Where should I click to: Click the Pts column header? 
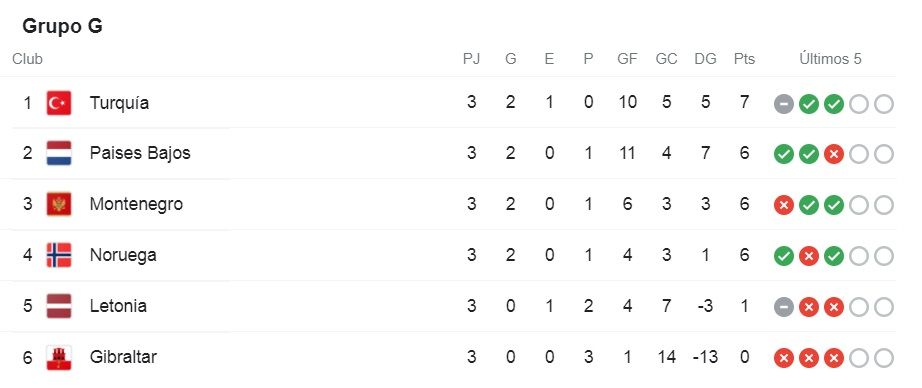[744, 59]
